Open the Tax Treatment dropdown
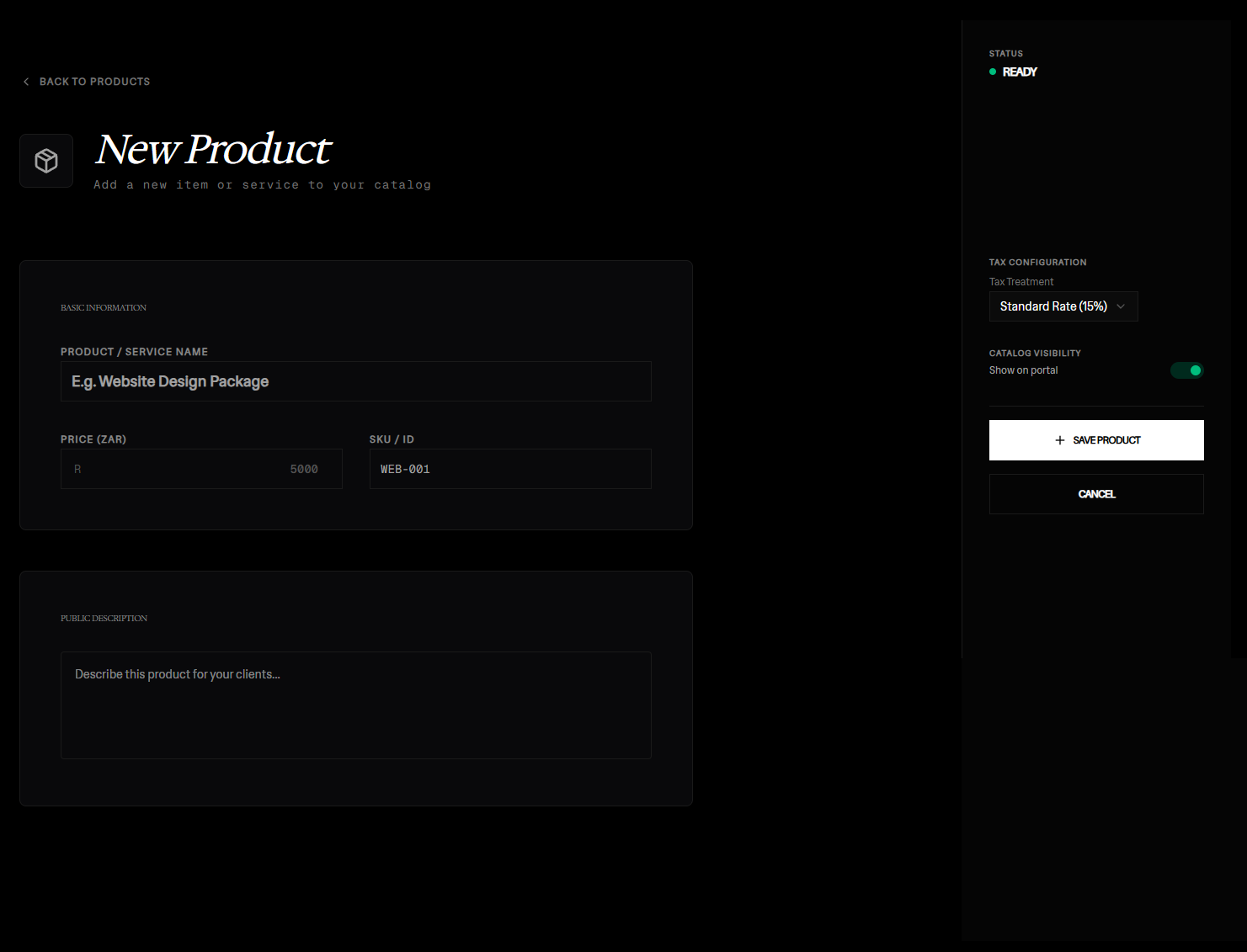 1063,306
